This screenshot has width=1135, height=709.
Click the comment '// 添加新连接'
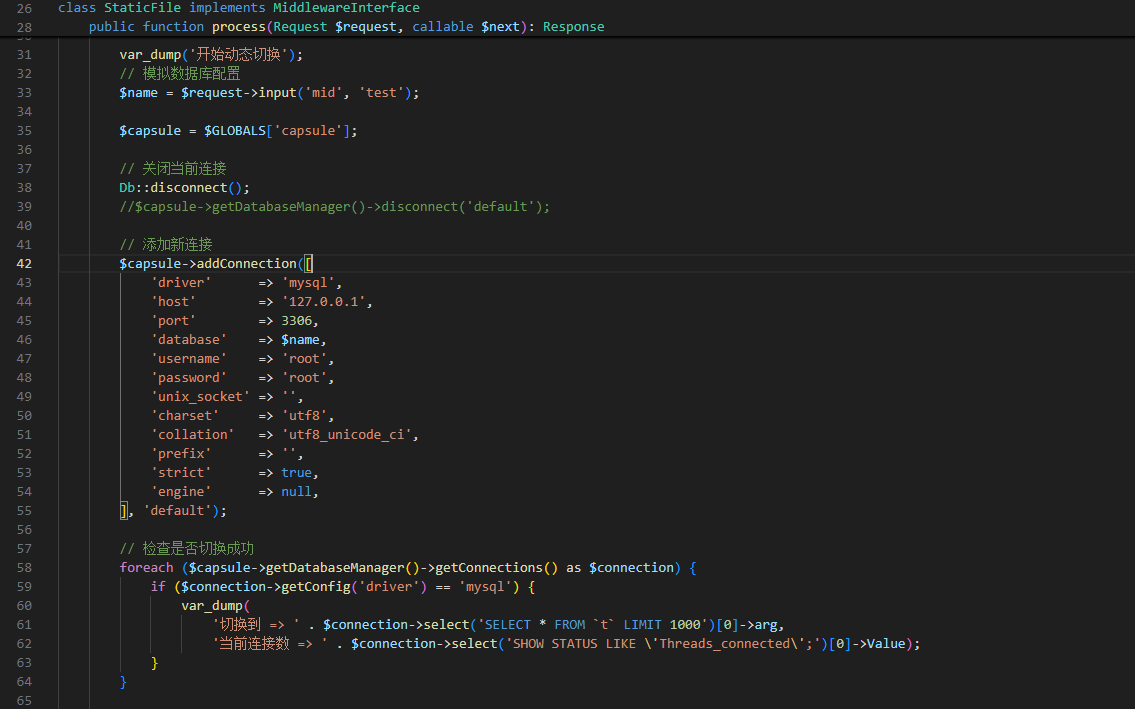point(166,245)
